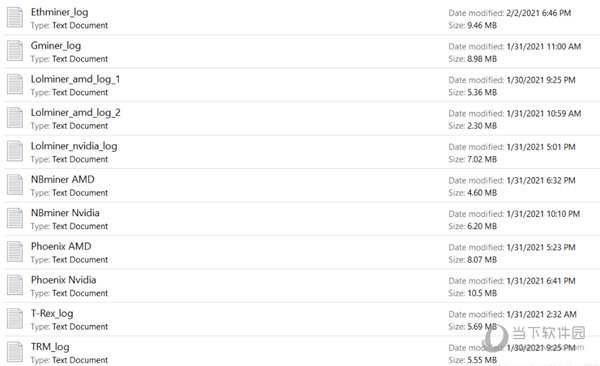The image size is (600, 366).
Task: Click the 2/2/2021 6:46 PM modified date
Action: [x=538, y=13]
